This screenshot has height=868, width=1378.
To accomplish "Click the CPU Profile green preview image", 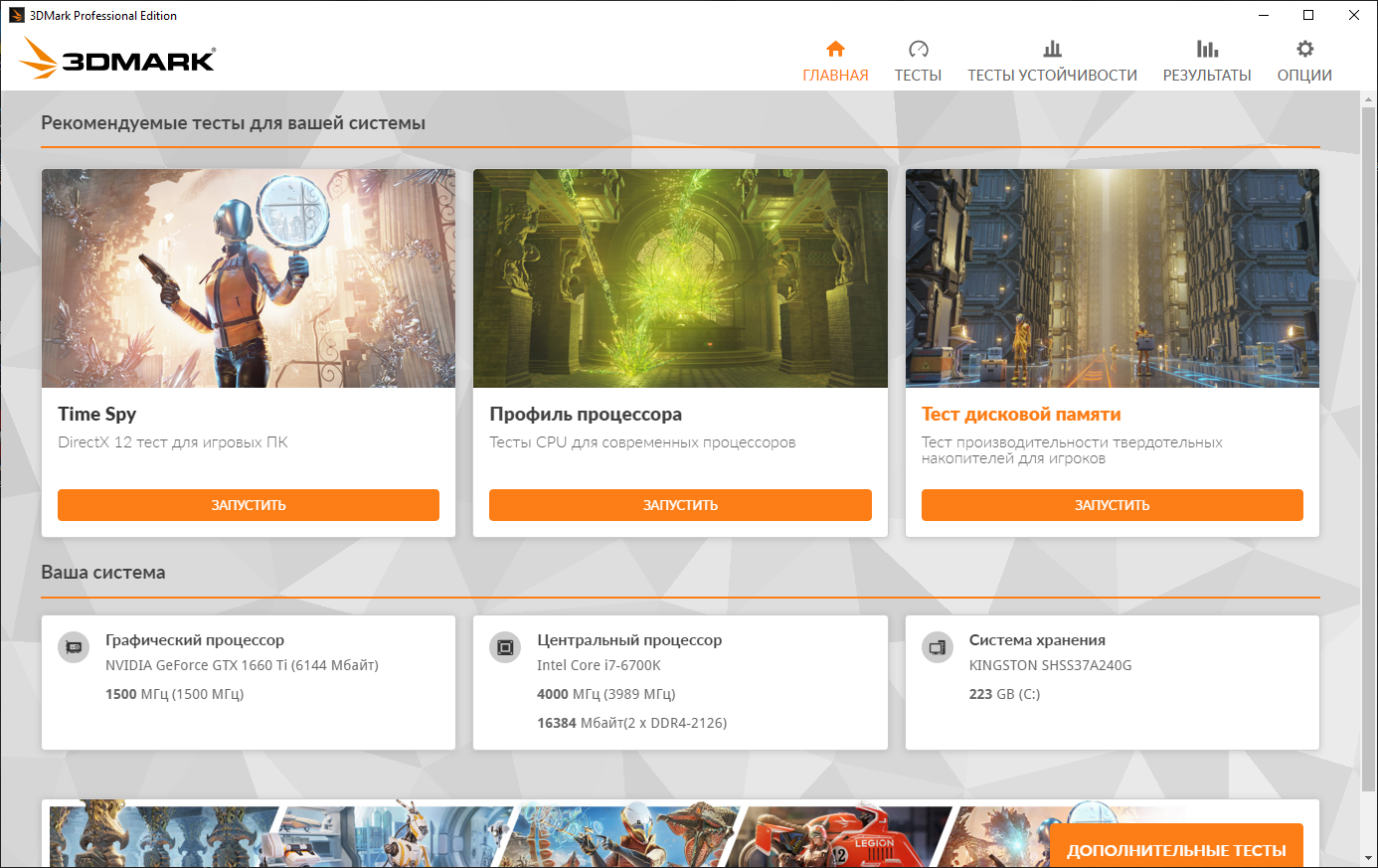I will pyautogui.click(x=680, y=278).
